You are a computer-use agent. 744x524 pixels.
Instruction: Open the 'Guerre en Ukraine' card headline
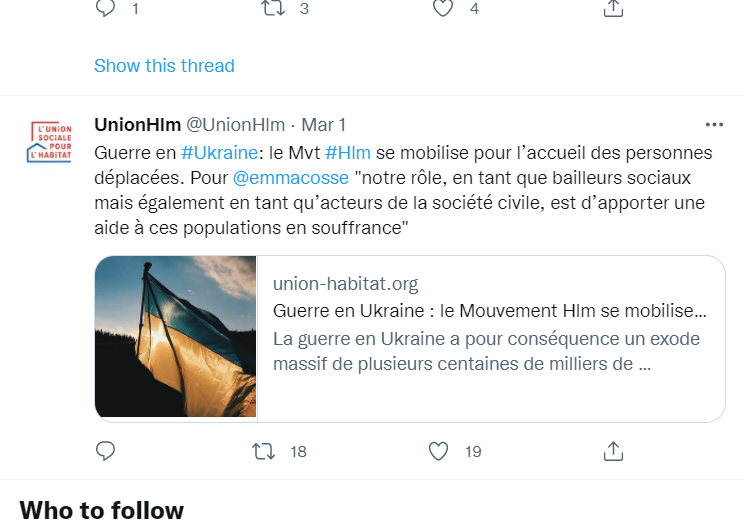click(x=490, y=310)
